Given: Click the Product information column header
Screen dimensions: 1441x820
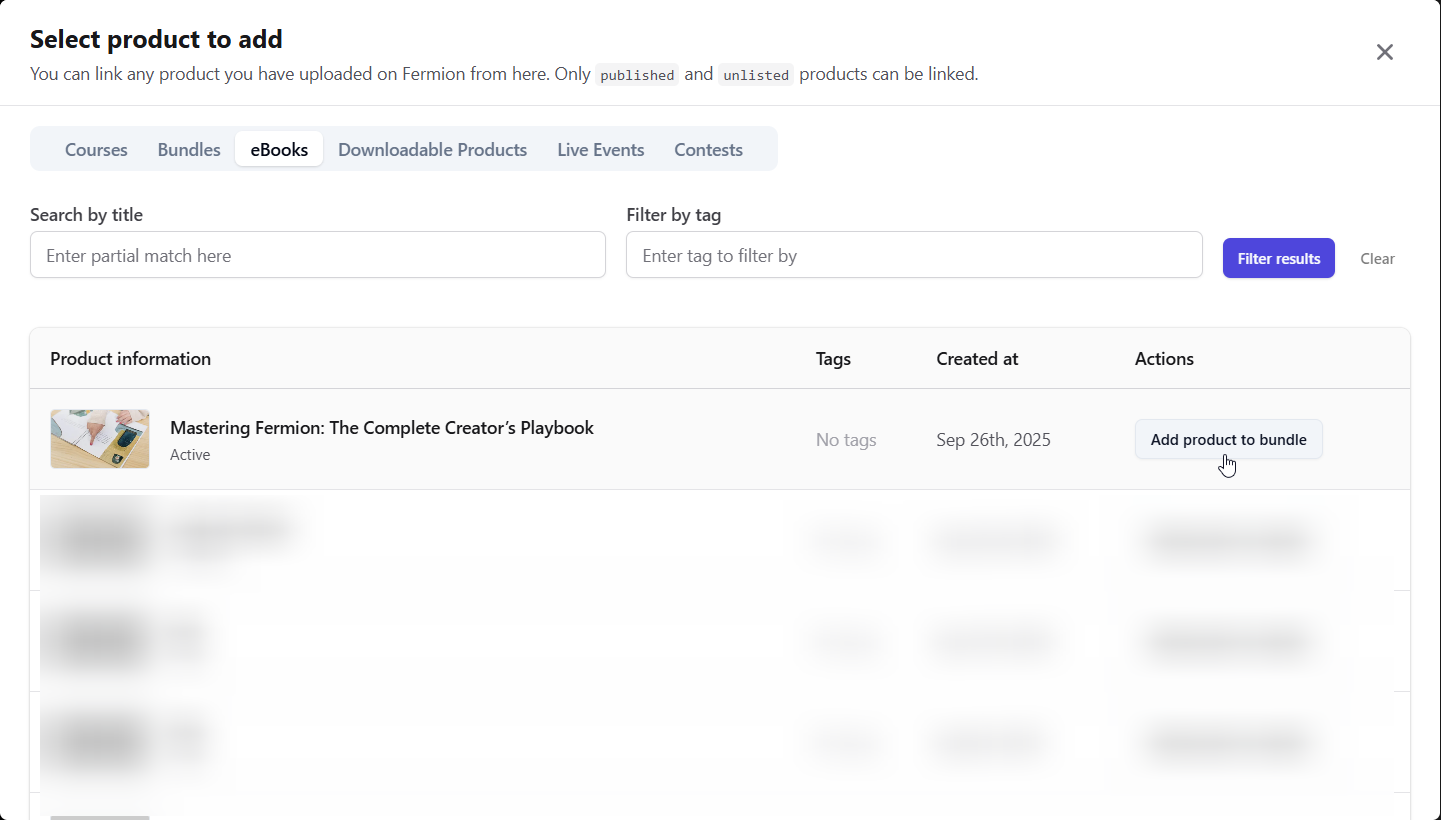Looking at the screenshot, I should pos(130,359).
